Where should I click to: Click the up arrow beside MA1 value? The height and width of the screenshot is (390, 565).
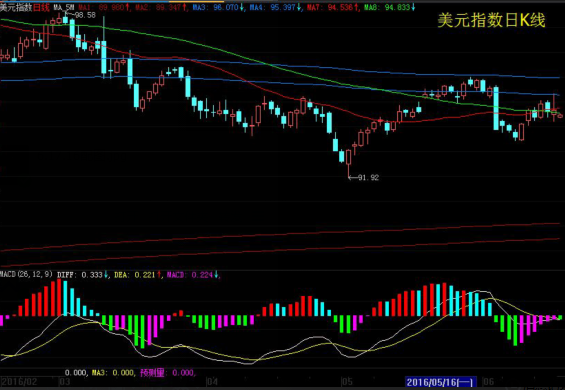(x=128, y=7)
